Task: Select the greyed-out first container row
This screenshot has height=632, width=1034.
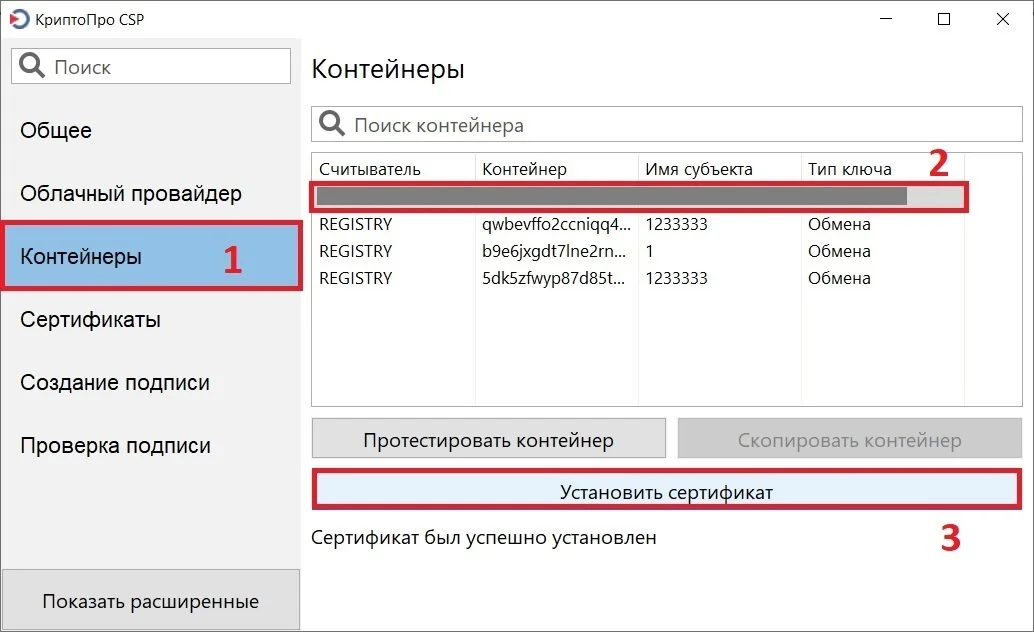Action: pyautogui.click(x=638, y=197)
